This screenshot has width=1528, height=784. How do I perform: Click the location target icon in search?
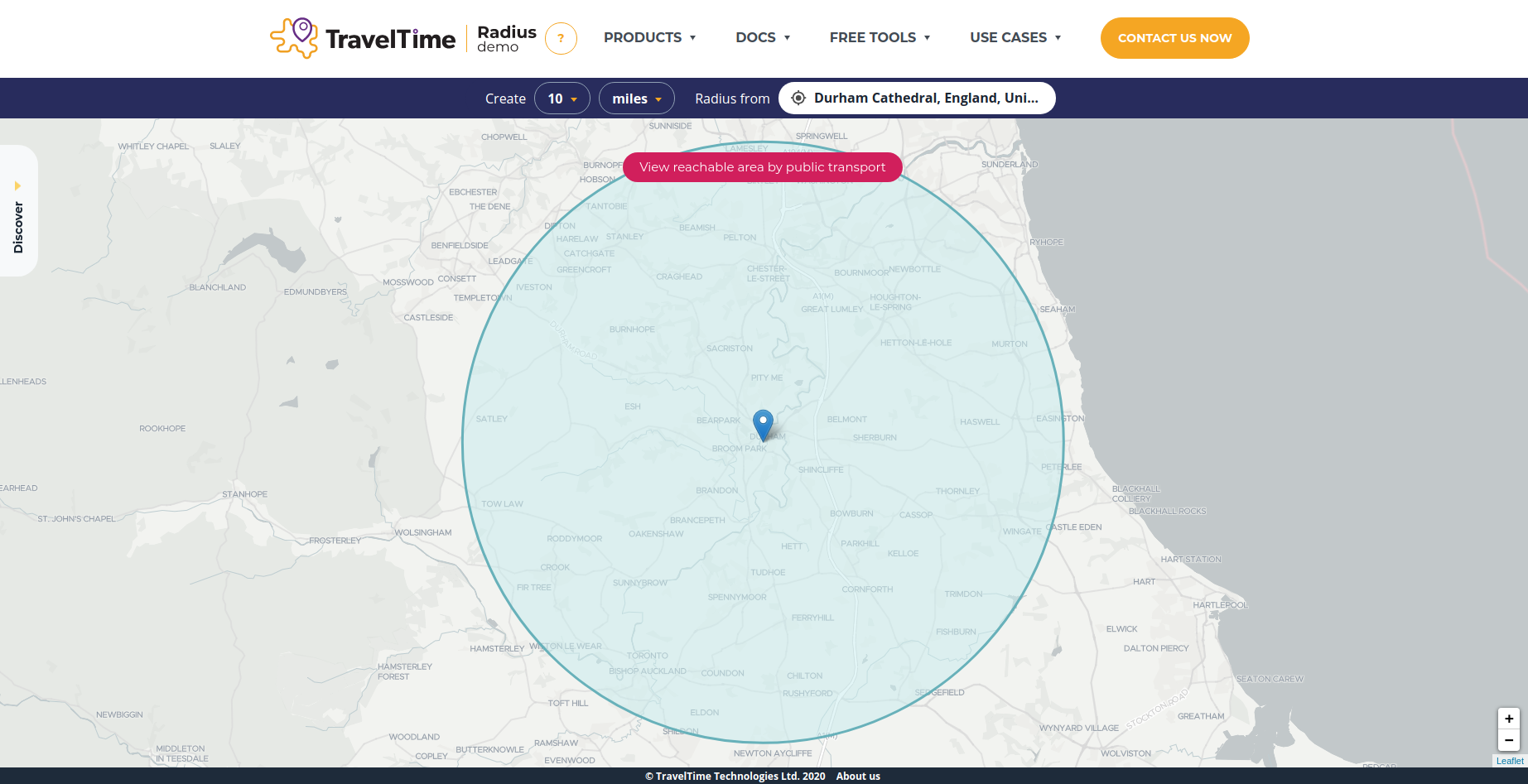[x=798, y=98]
